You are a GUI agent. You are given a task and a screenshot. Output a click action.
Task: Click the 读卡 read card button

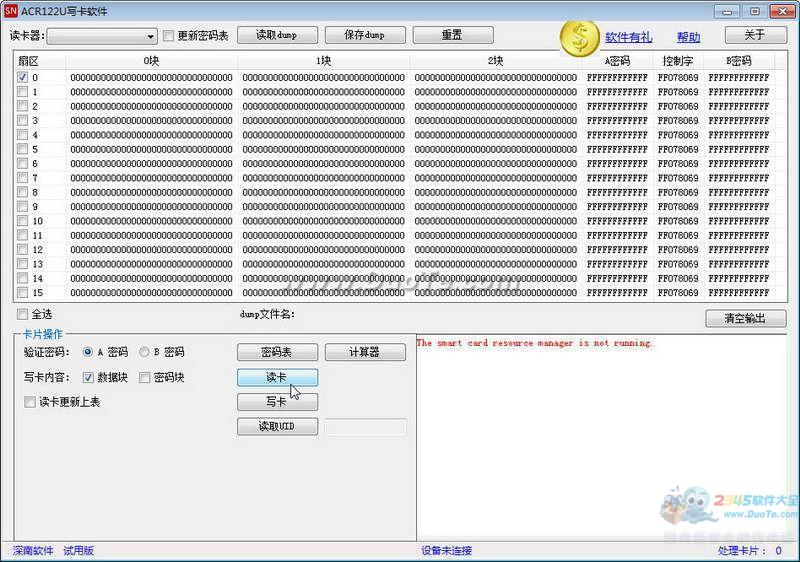click(x=277, y=377)
